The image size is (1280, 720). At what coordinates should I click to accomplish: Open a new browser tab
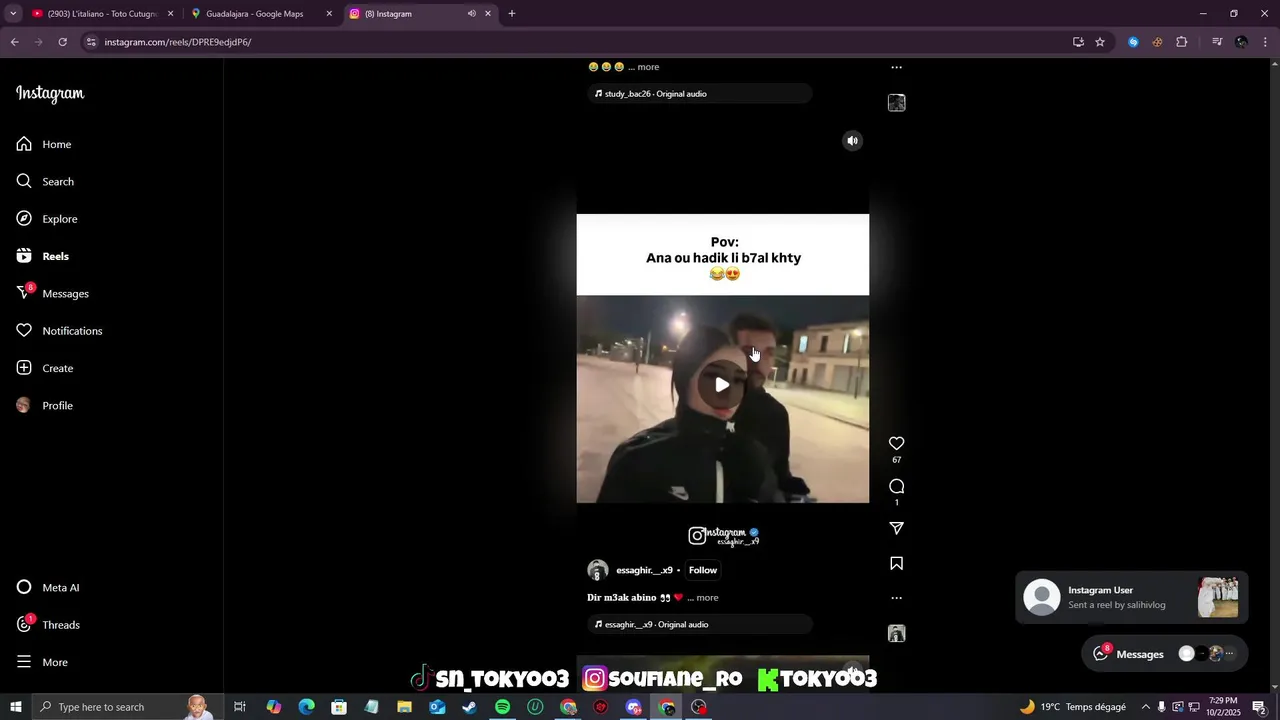[512, 14]
